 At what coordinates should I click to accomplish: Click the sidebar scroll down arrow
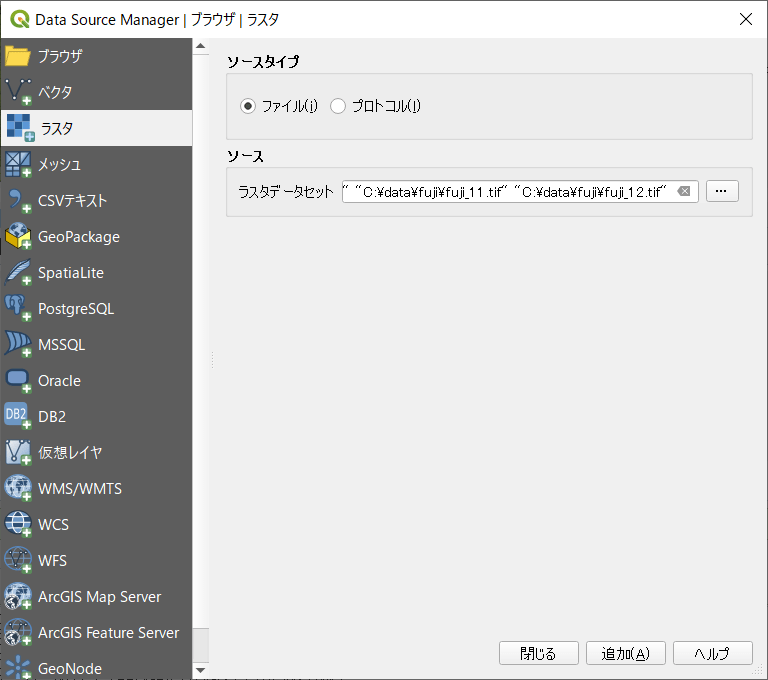(200, 670)
